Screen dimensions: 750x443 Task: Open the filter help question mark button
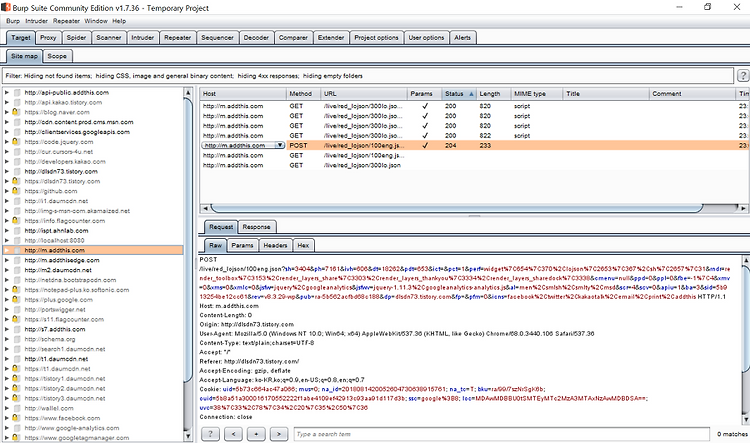(x=743, y=76)
